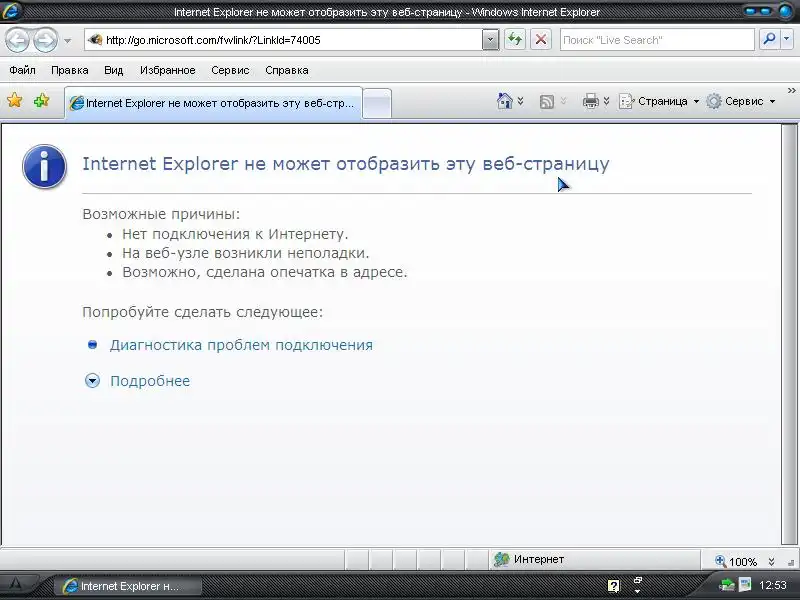Open the Файл menu
The image size is (800, 600).
coord(22,70)
